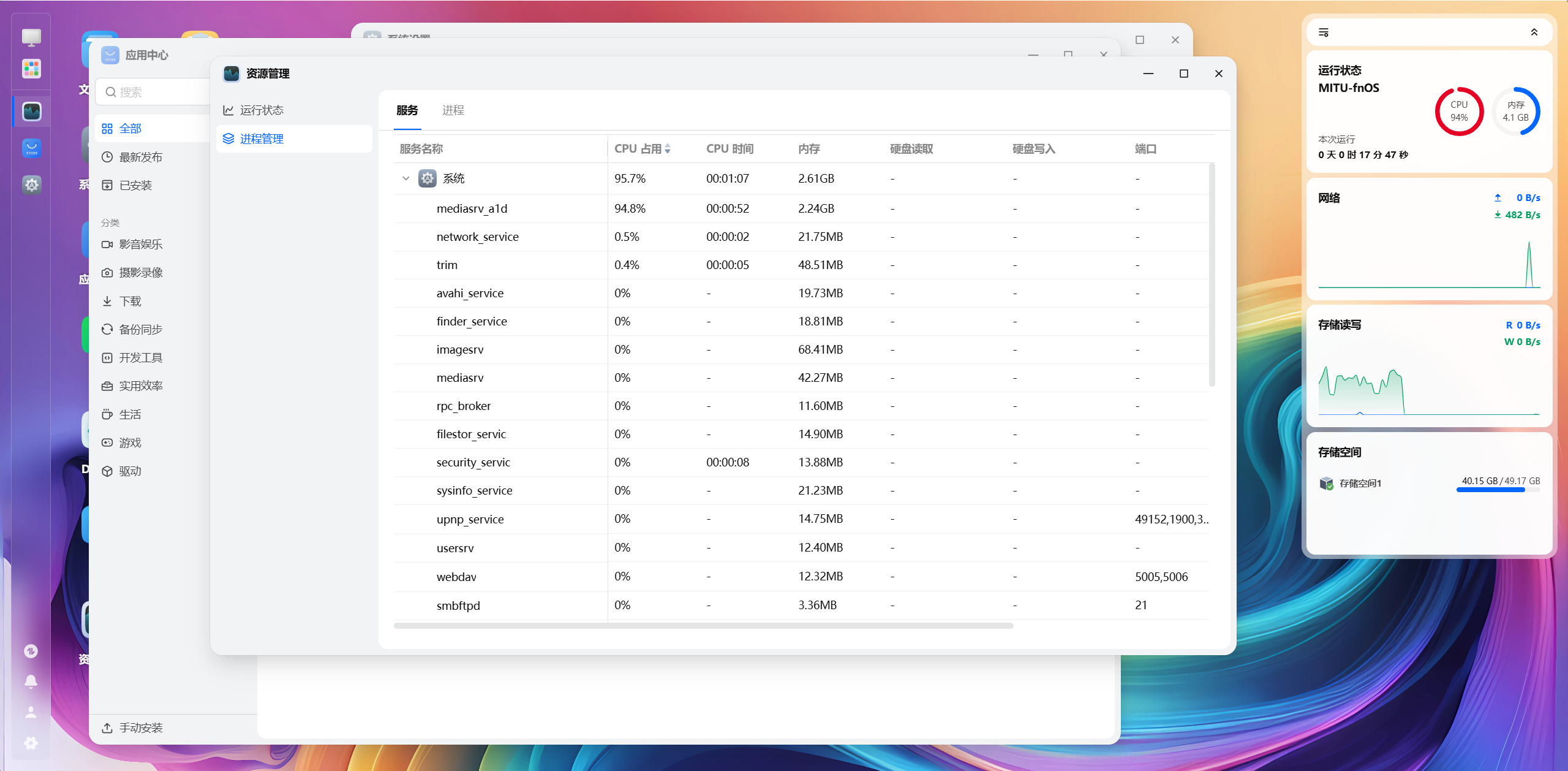Open System Settings gear in left dock
Viewport: 1568px width, 771px height.
(x=32, y=184)
